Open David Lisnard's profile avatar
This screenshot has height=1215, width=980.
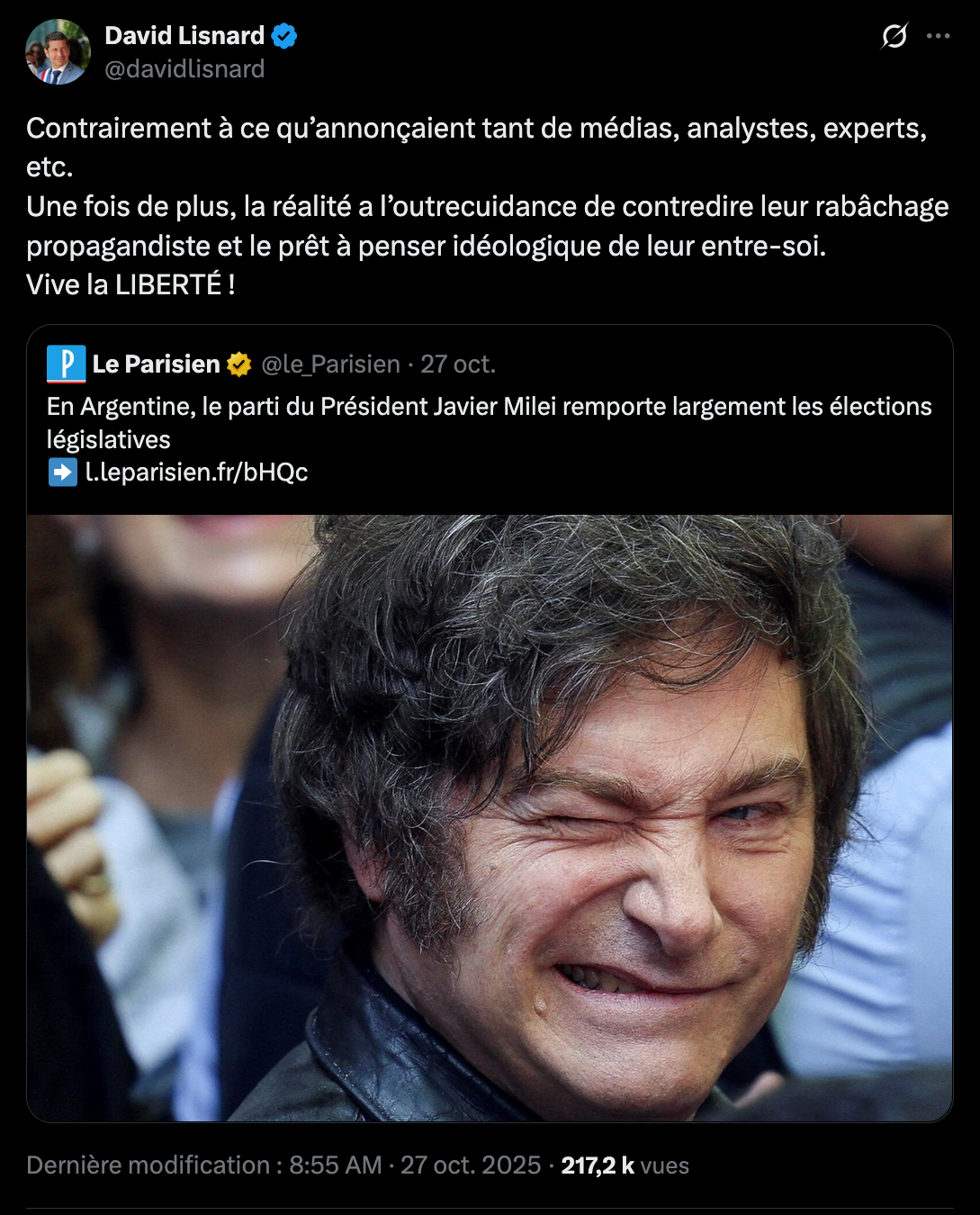(x=58, y=52)
